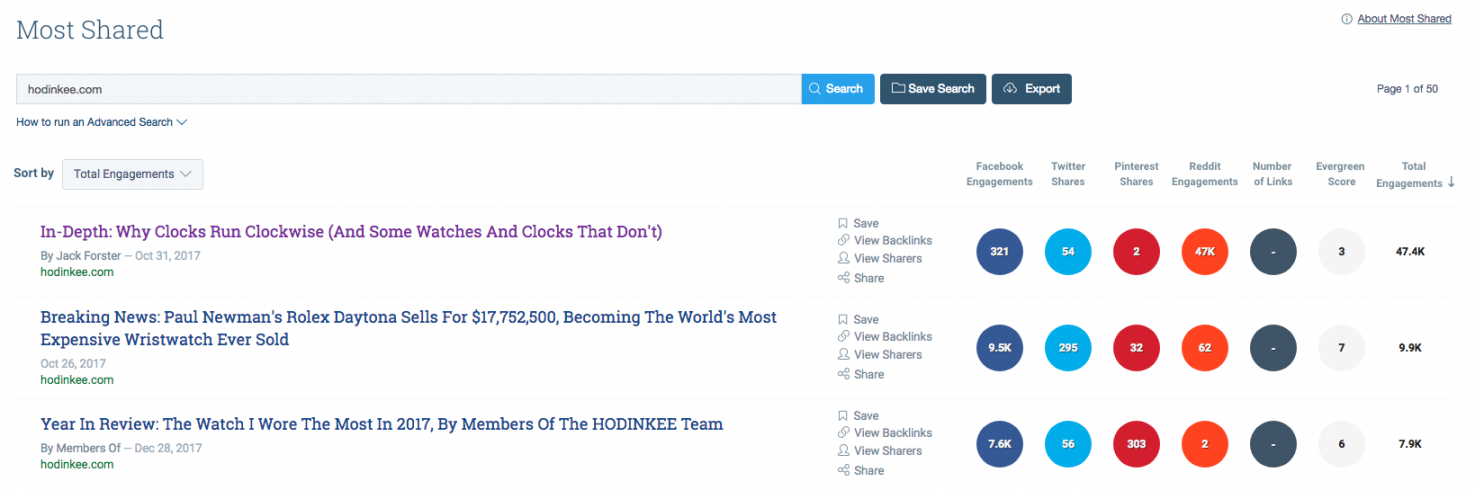Click Facebook Engagements column header
Image resolution: width=1475 pixels, height=490 pixels.
tap(999, 174)
